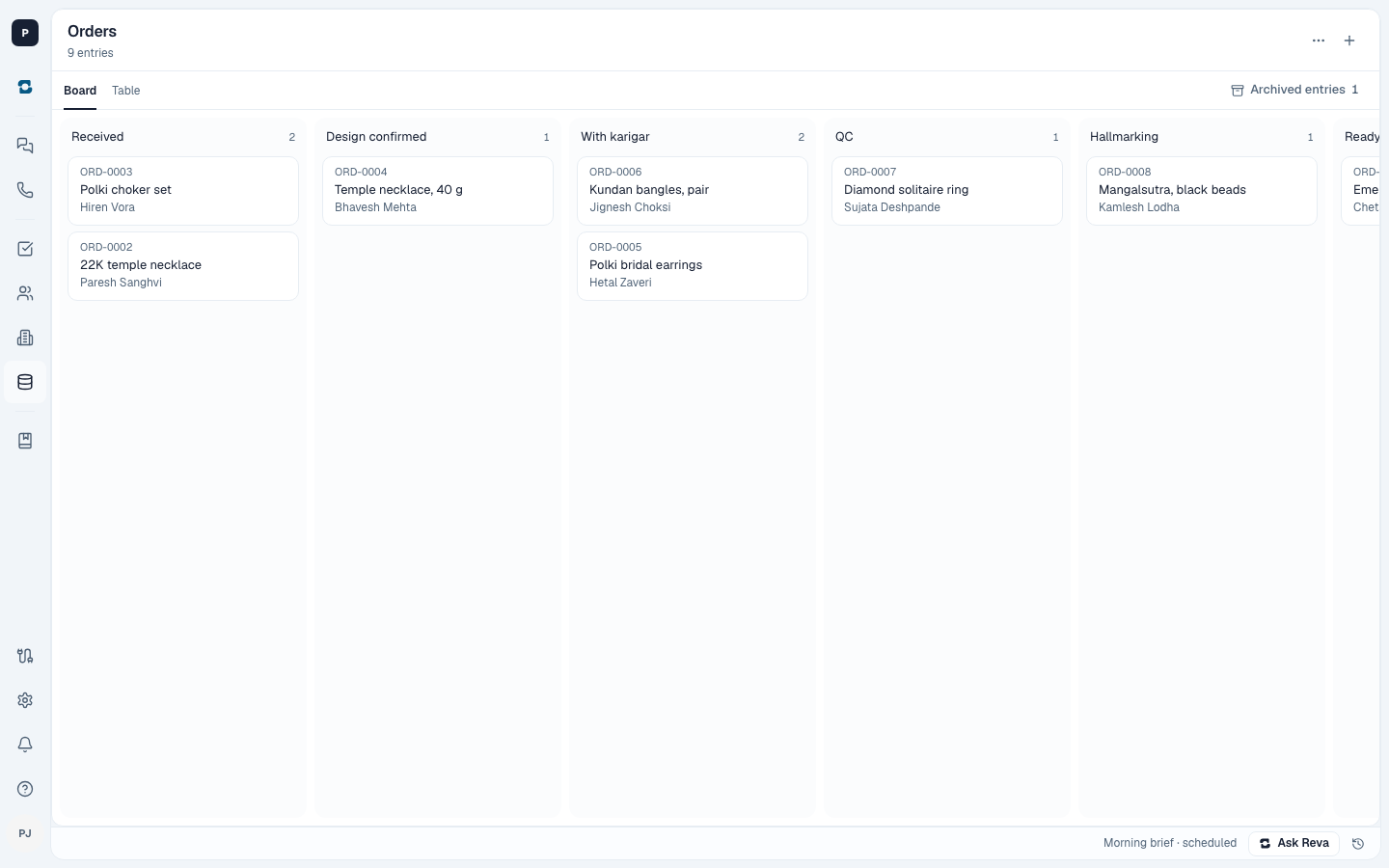Add a new order with plus icon
The width and height of the screenshot is (1389, 868).
pos(1349,41)
